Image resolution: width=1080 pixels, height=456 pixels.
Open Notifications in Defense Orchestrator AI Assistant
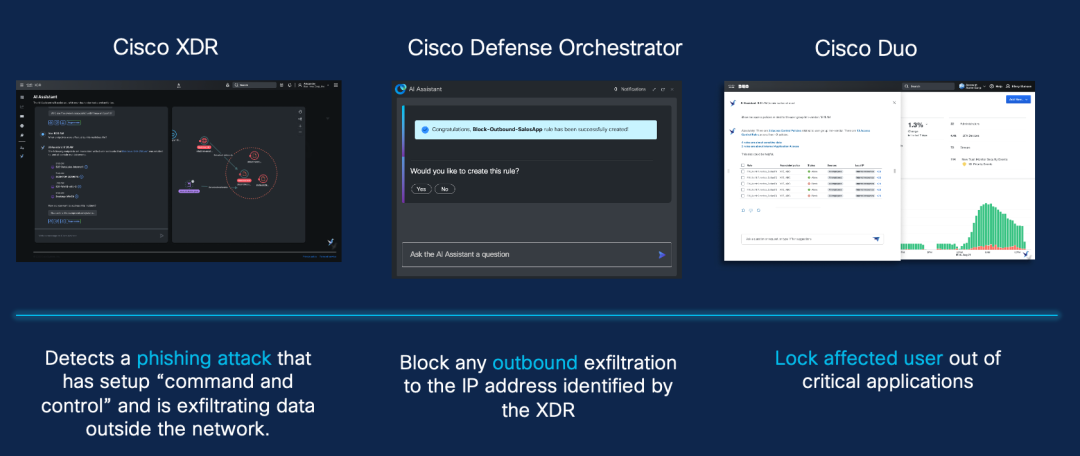point(629,89)
